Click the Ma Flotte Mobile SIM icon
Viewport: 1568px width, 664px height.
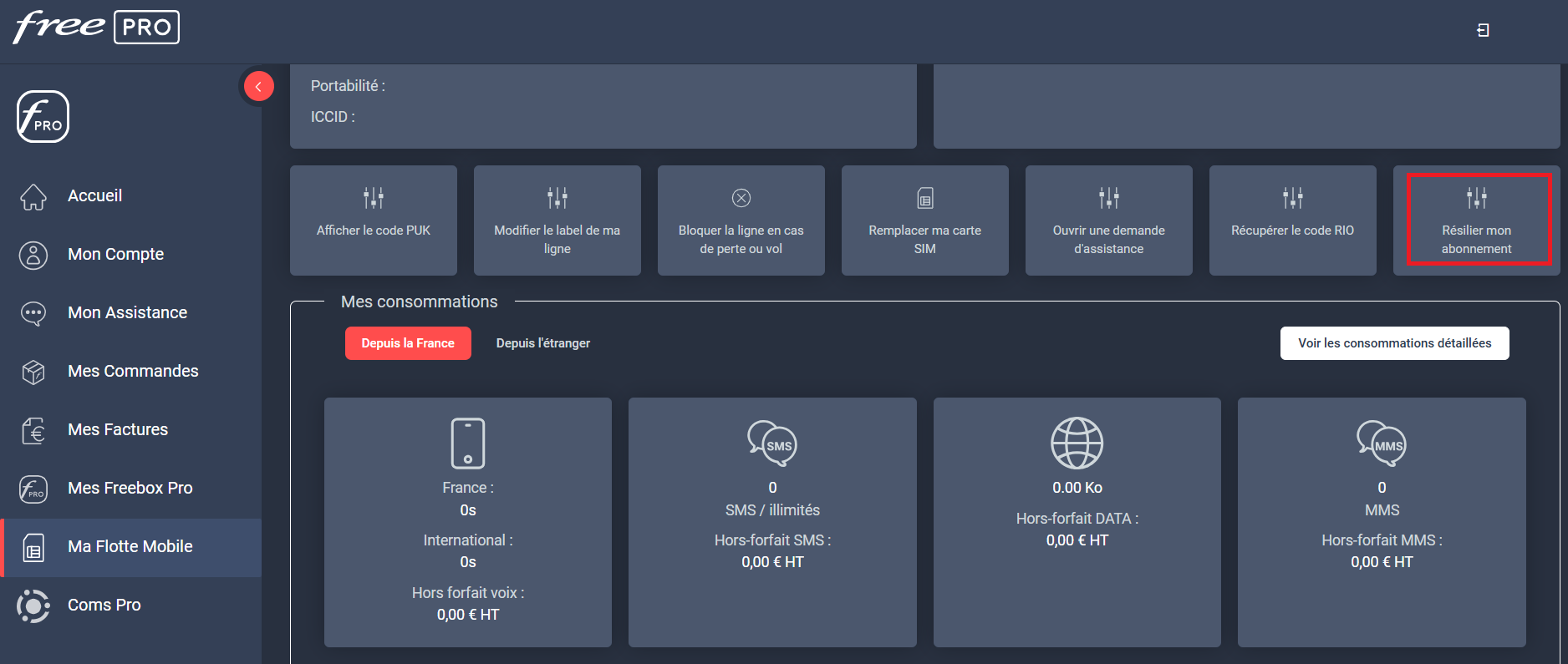[33, 547]
